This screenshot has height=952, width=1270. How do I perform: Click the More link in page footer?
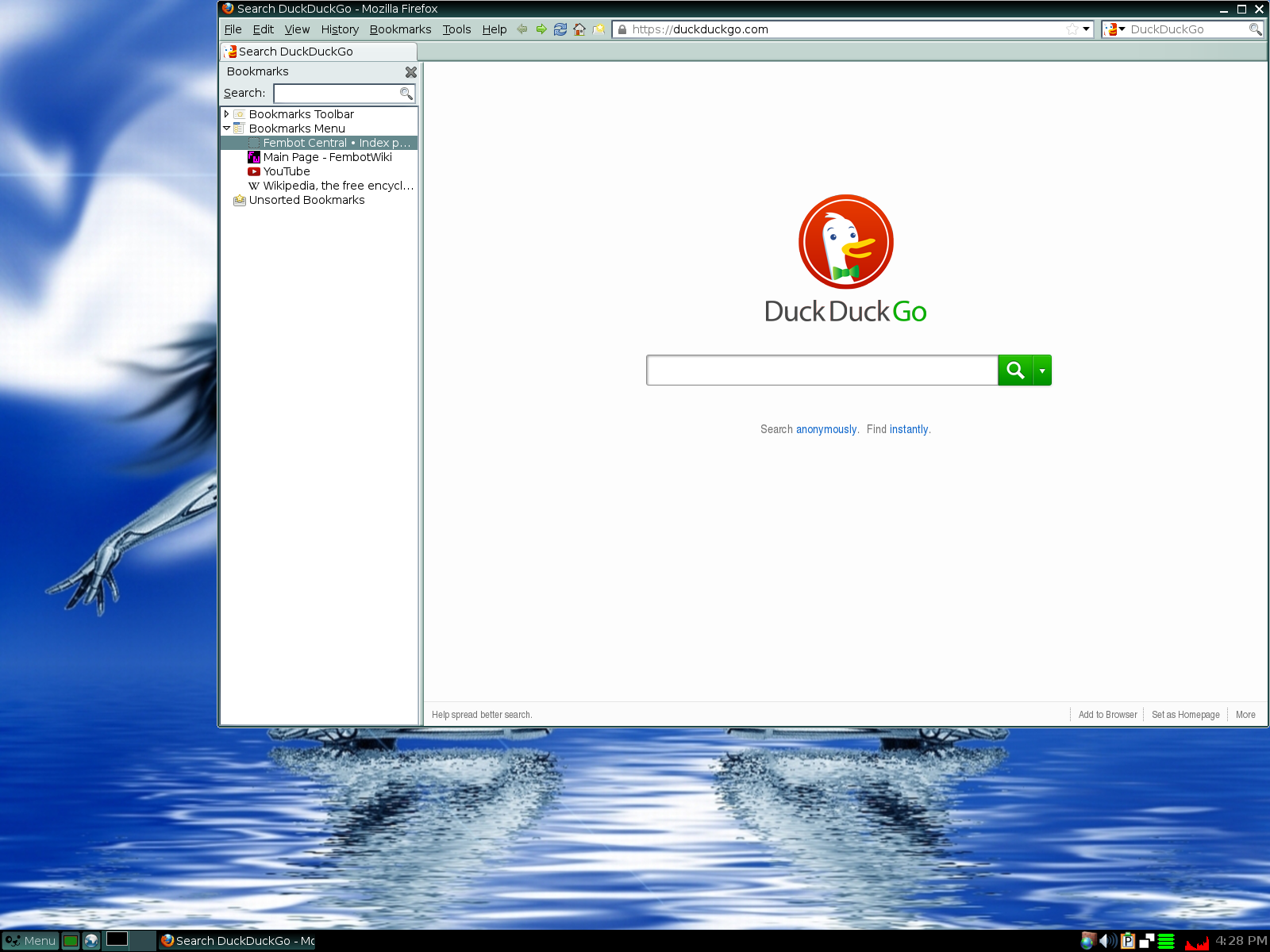coord(1245,715)
